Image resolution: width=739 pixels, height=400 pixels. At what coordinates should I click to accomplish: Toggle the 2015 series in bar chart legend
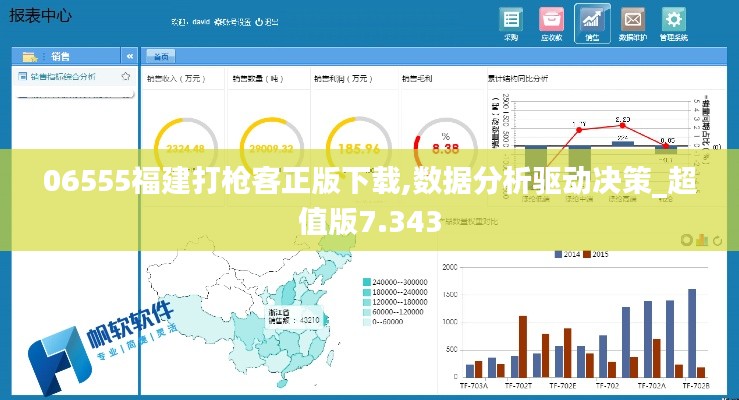click(596, 255)
